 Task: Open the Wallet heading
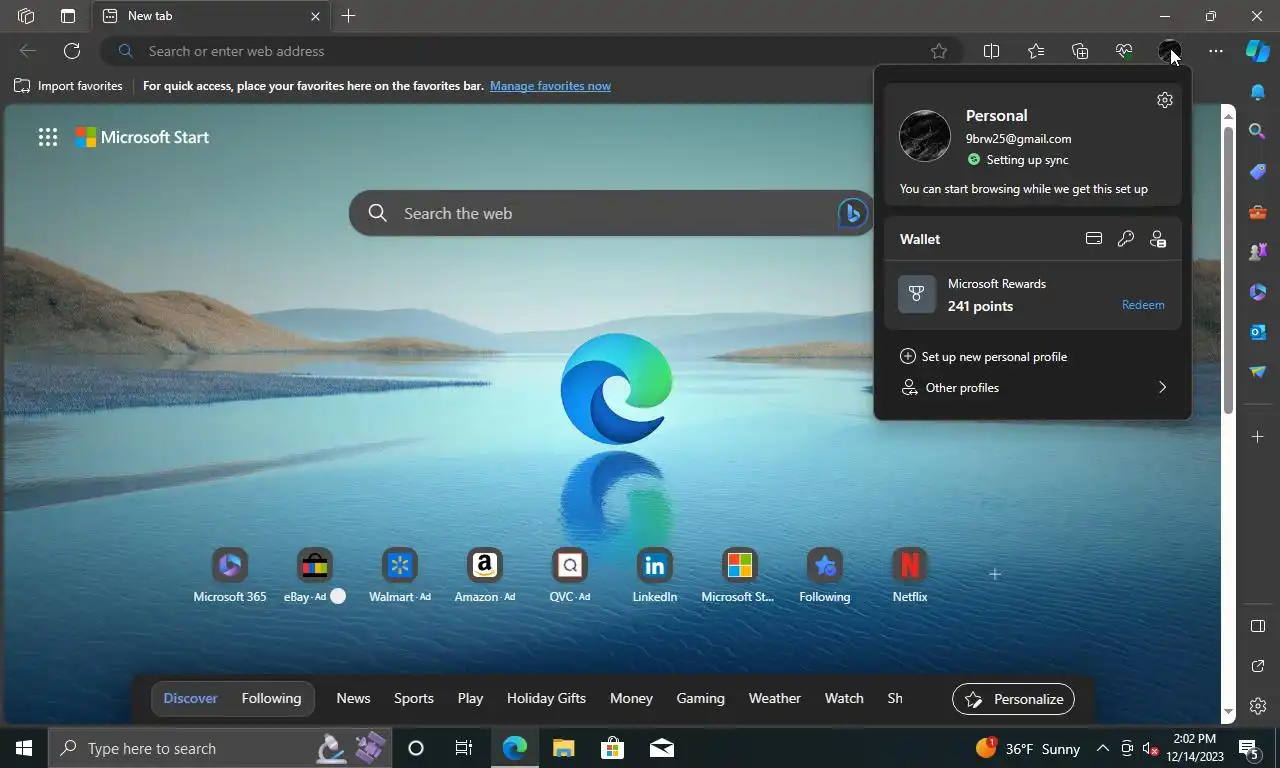coord(920,239)
